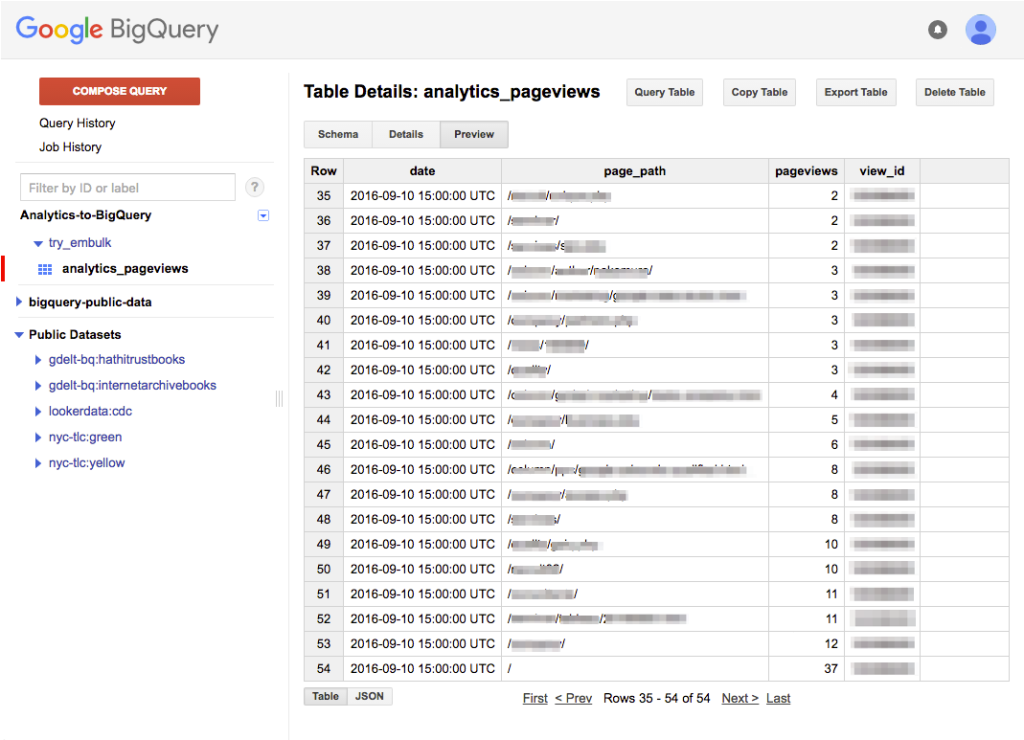
Task: Switch preview output to JSON view
Action: click(x=370, y=696)
